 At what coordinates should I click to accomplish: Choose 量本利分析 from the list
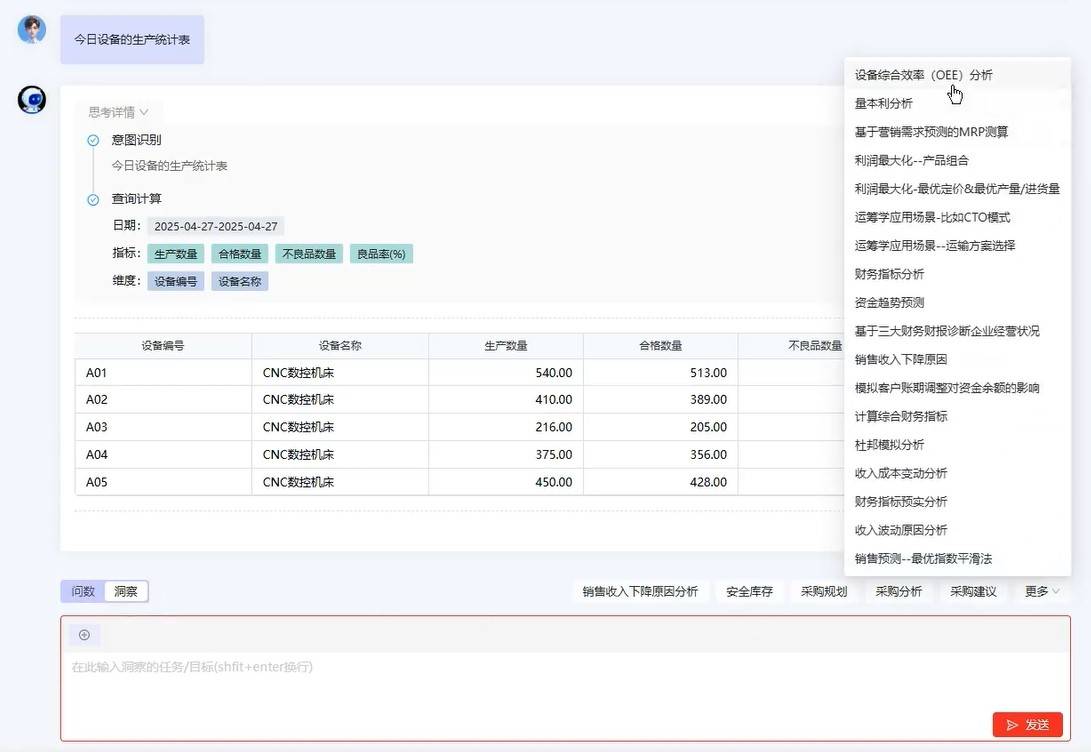[x=884, y=103]
